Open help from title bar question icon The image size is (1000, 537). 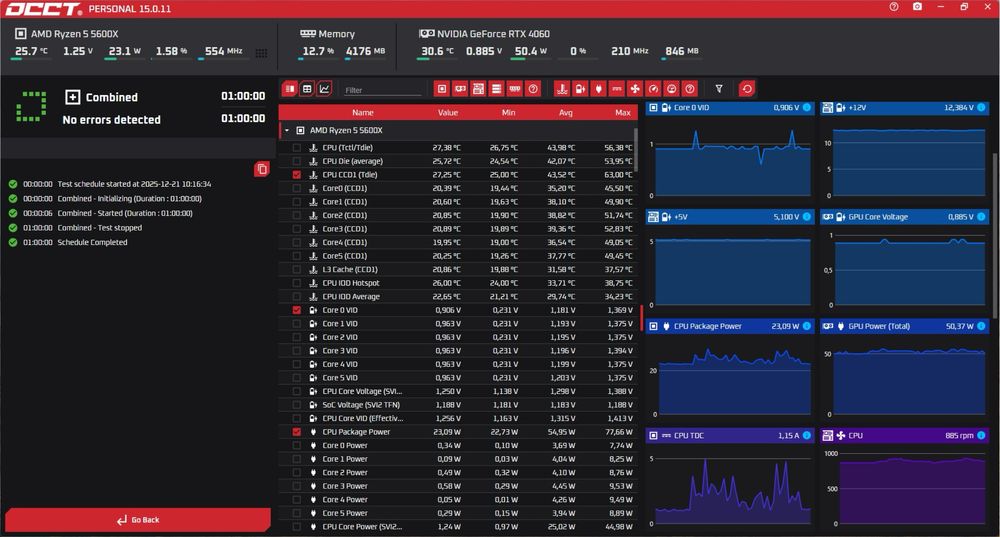click(893, 7)
